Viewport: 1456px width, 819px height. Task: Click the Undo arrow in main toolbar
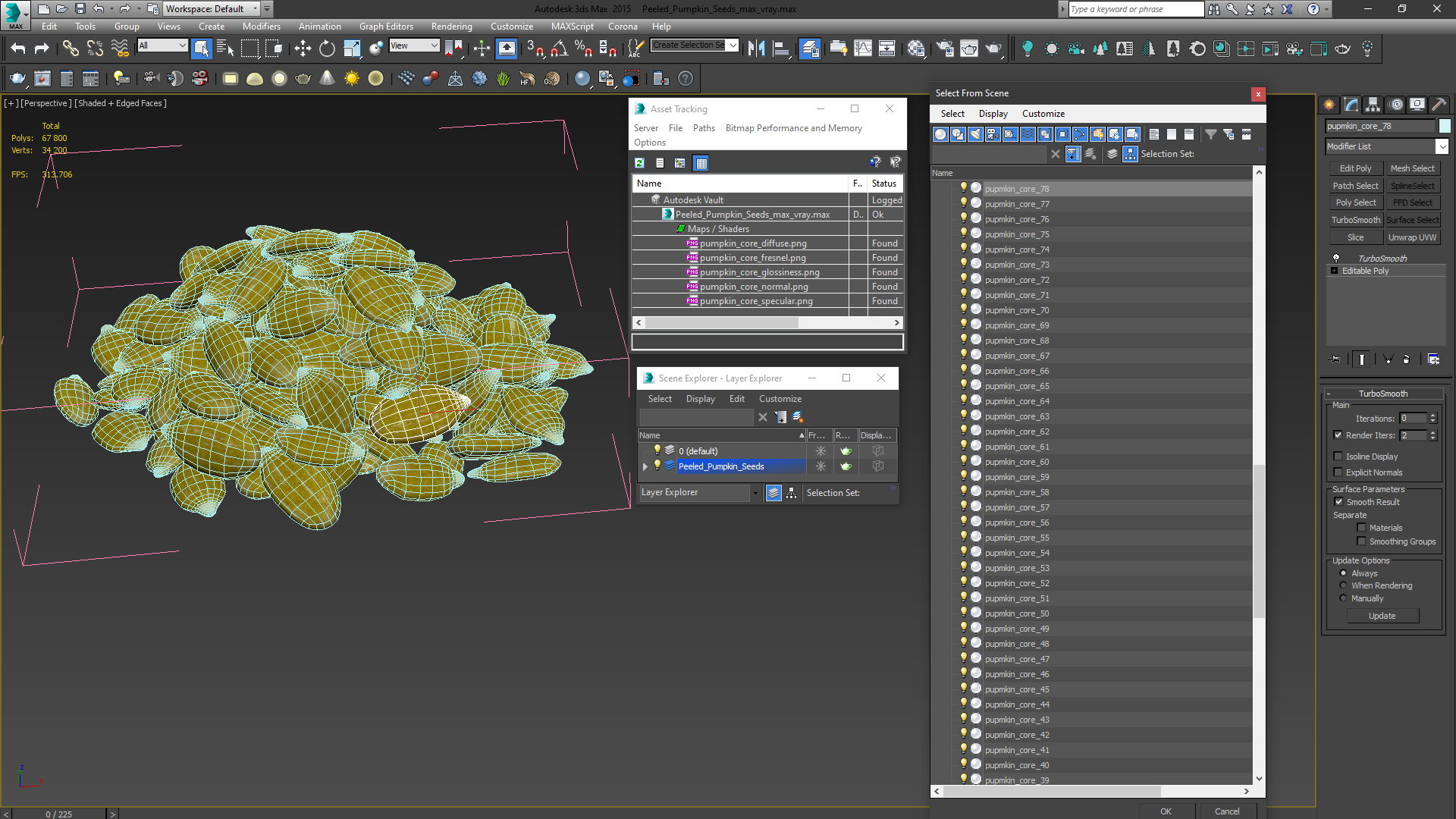coord(18,49)
